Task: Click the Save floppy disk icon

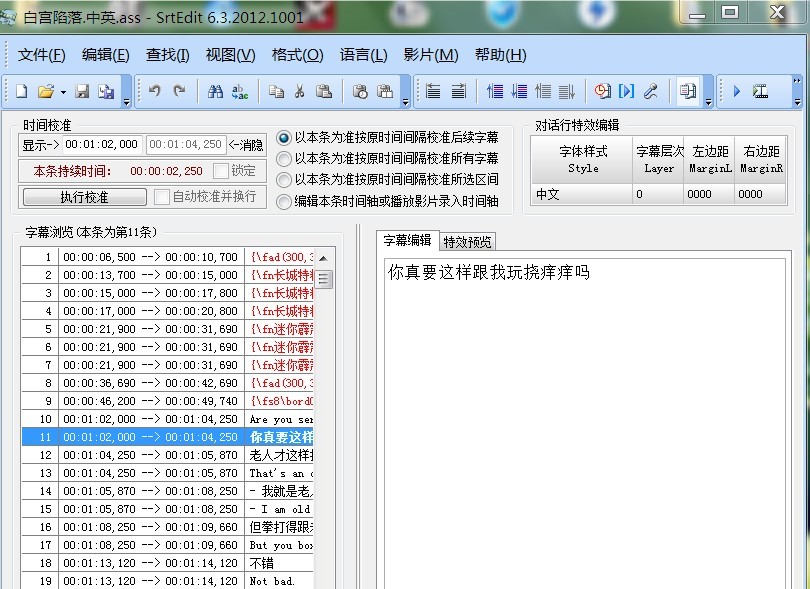Action: pos(83,92)
